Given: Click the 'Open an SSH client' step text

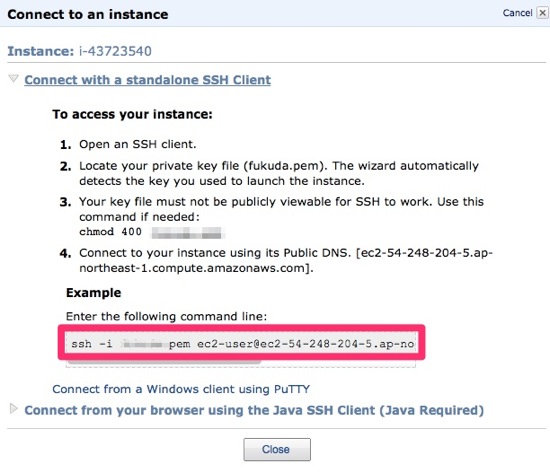Looking at the screenshot, I should pos(138,144).
